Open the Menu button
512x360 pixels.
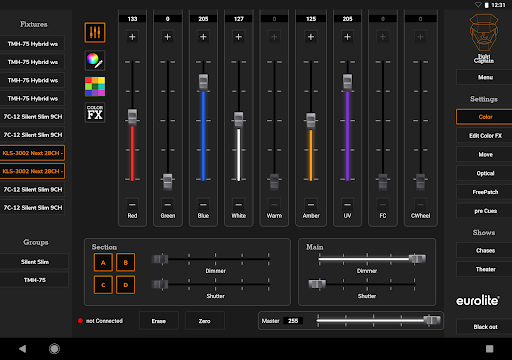(x=485, y=77)
